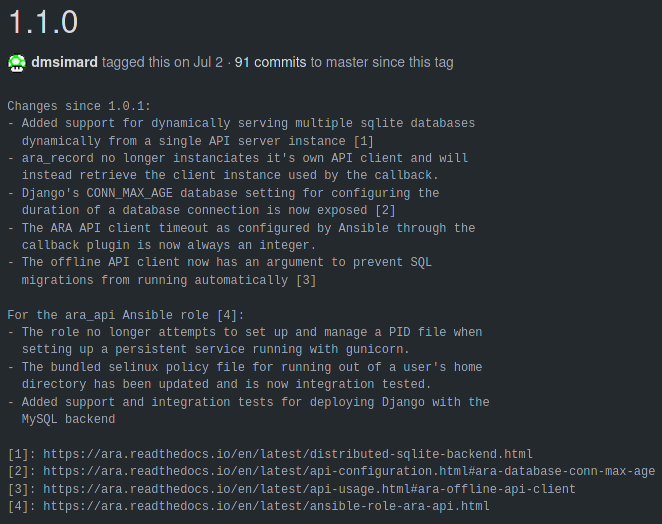Click the [2] marker after 'now exposed'
The width and height of the screenshot is (662, 524).
coord(385,210)
